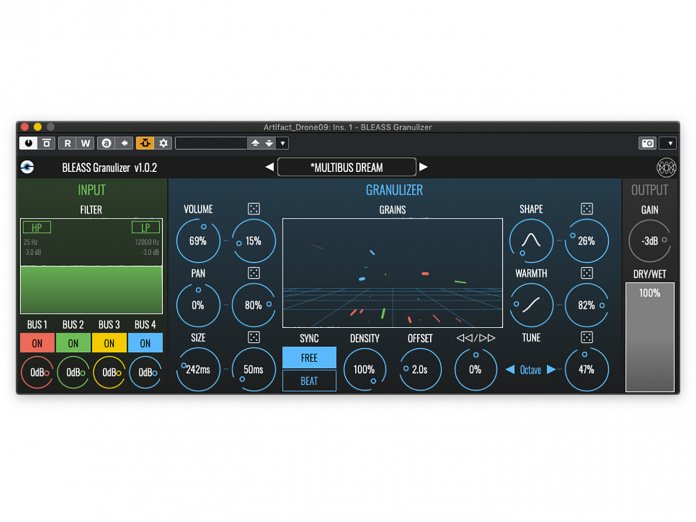Select FREE sync mode
696x522 pixels.
[x=309, y=357]
